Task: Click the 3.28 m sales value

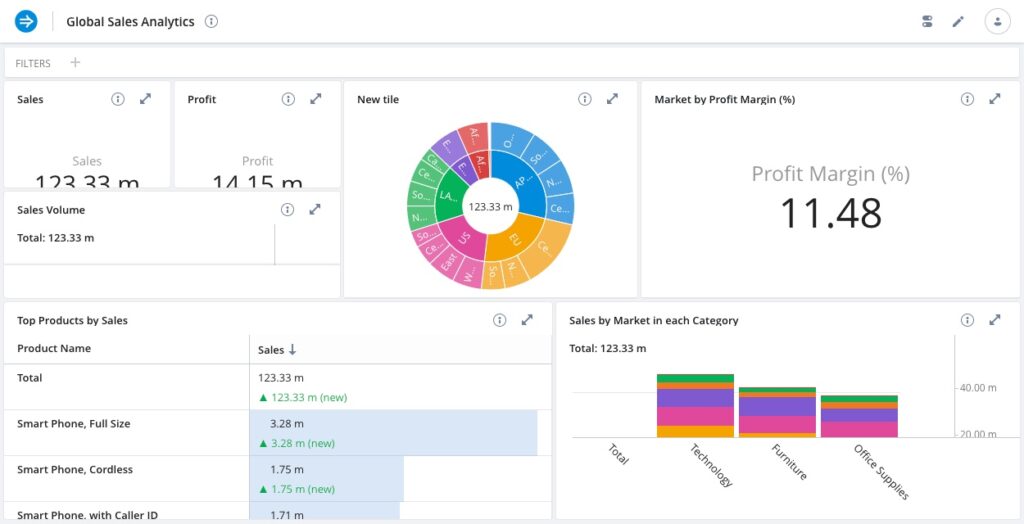Action: coord(287,423)
